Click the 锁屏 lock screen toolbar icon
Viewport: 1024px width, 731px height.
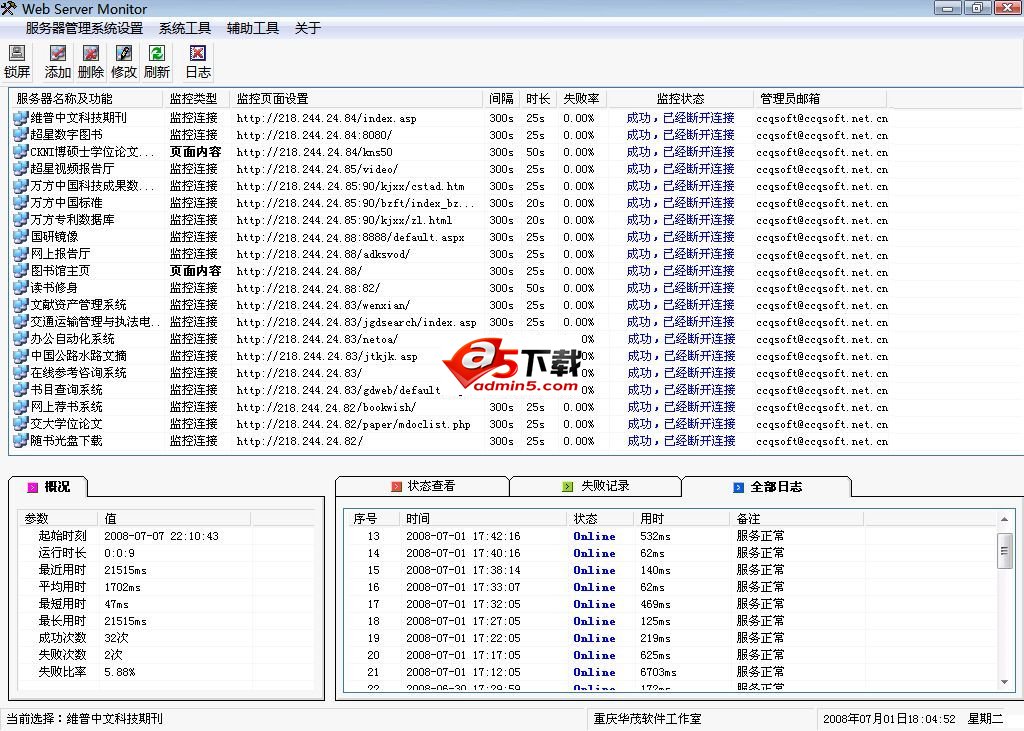pyautogui.click(x=17, y=60)
